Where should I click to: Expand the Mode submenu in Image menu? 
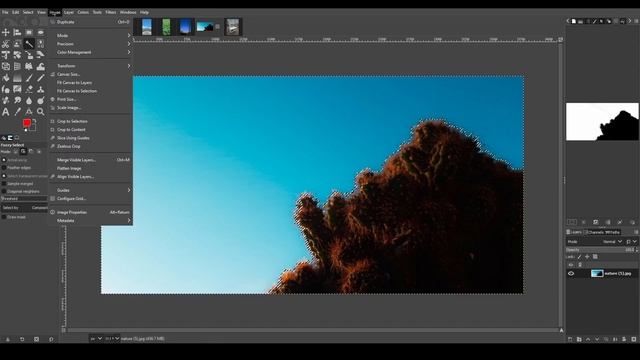tap(91, 36)
